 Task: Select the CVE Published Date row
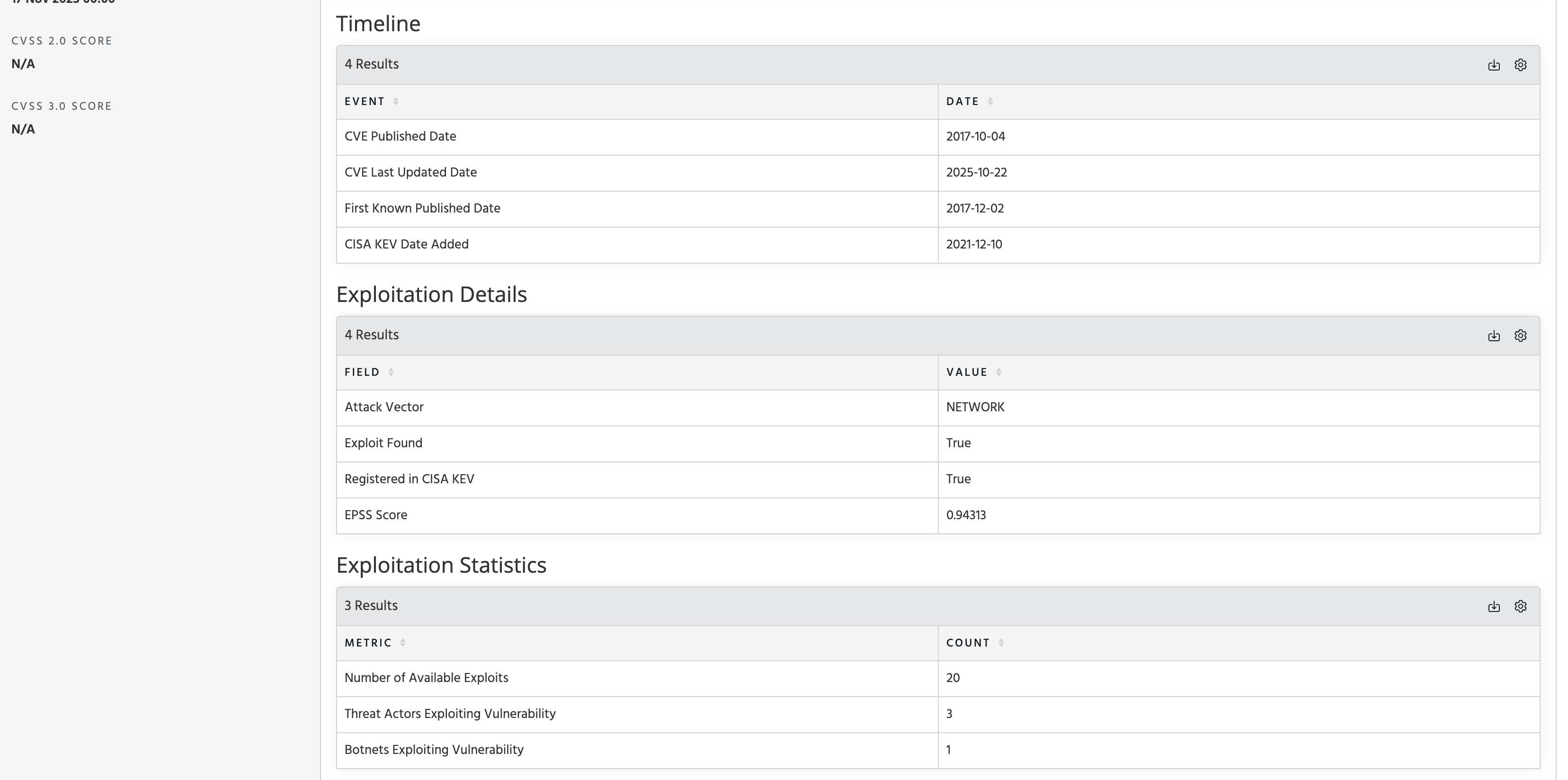[400, 137]
